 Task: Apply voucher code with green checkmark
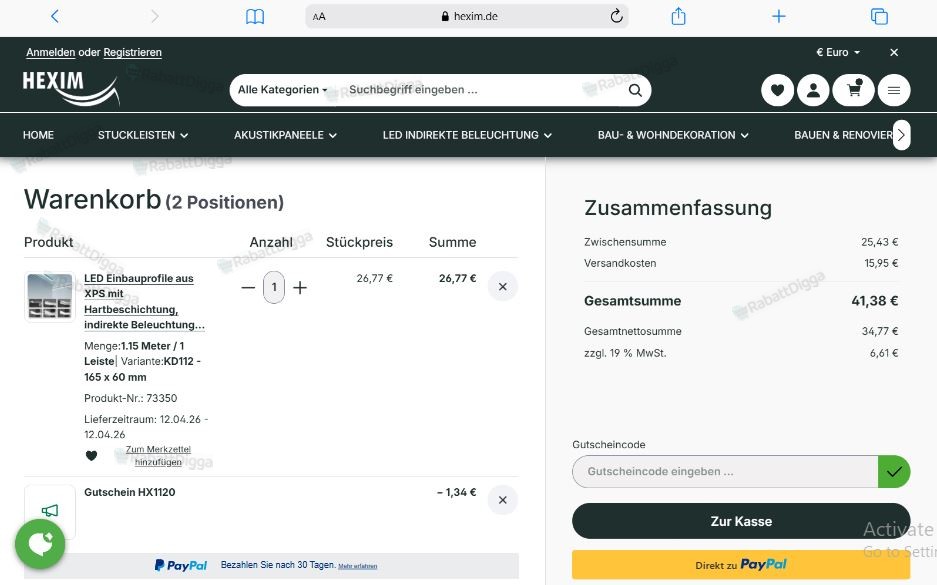(894, 471)
